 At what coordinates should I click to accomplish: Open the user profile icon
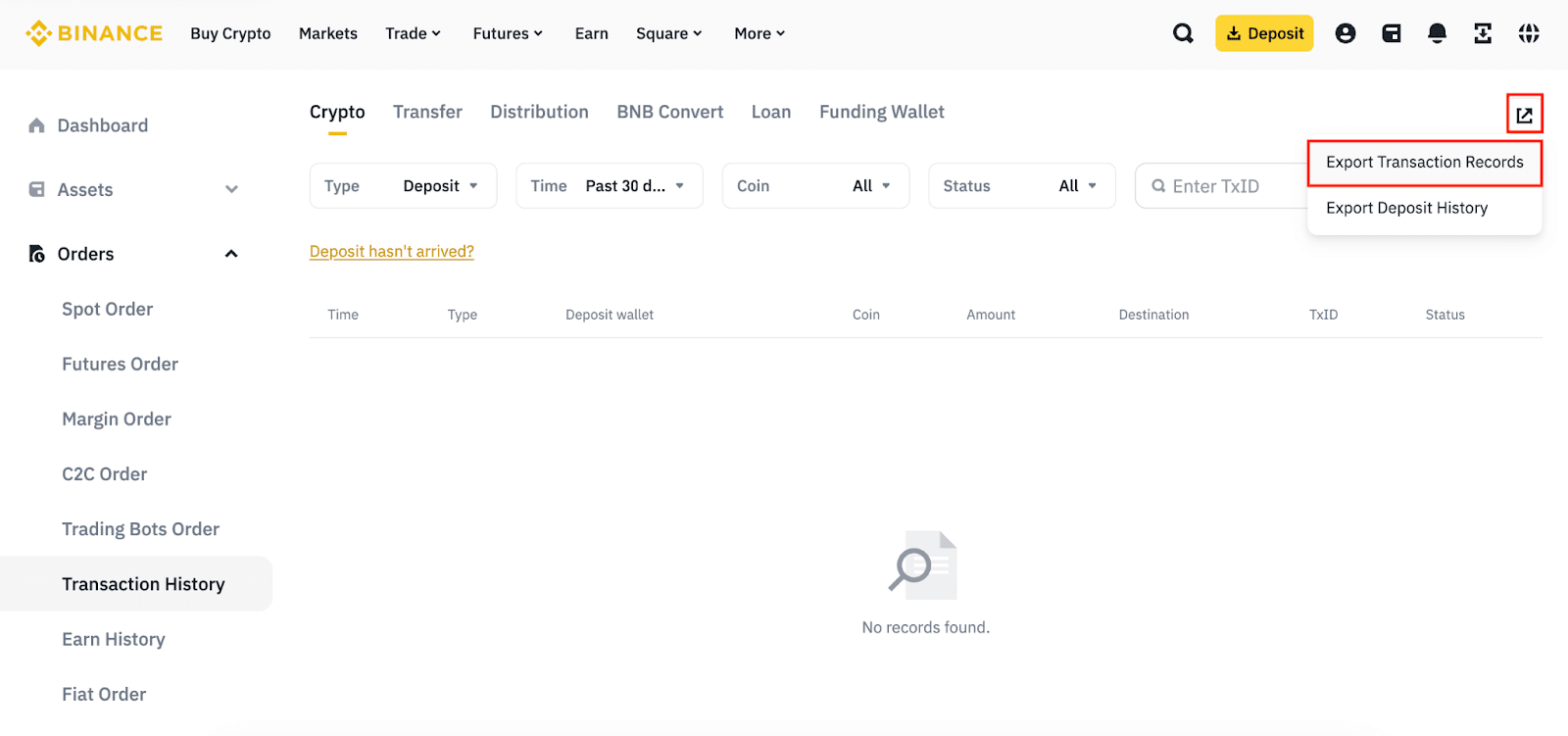(1346, 33)
